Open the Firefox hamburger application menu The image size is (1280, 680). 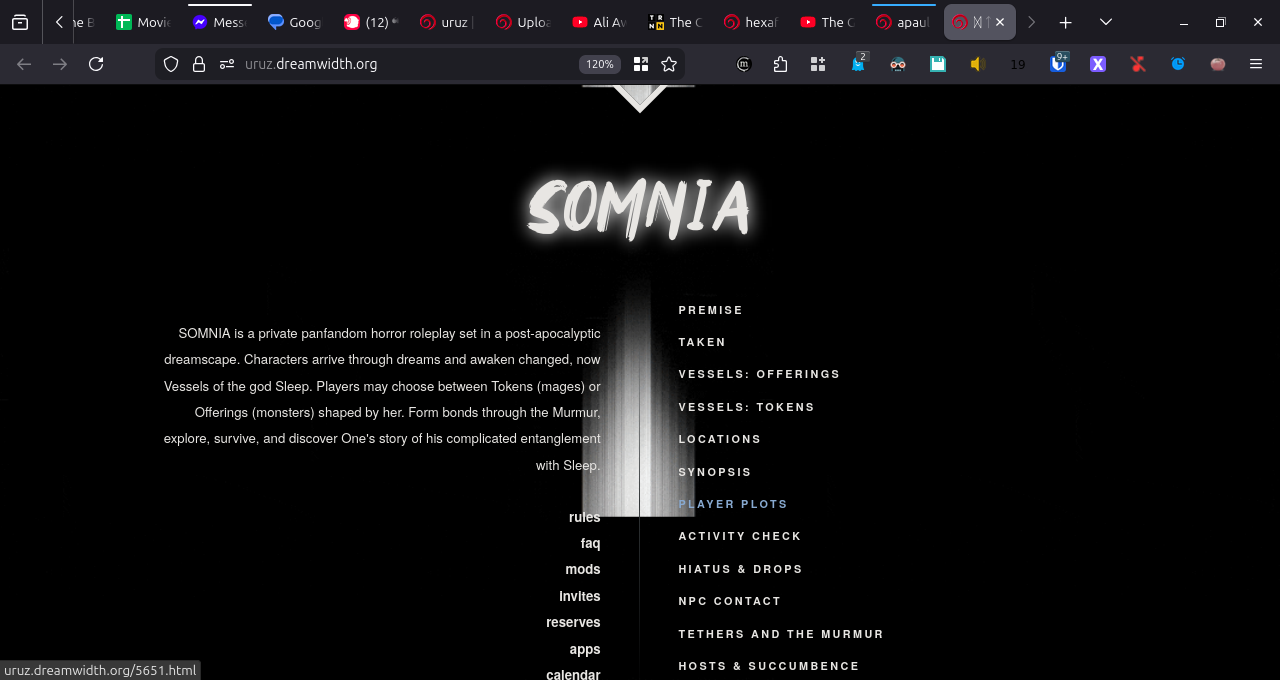[x=1256, y=64]
